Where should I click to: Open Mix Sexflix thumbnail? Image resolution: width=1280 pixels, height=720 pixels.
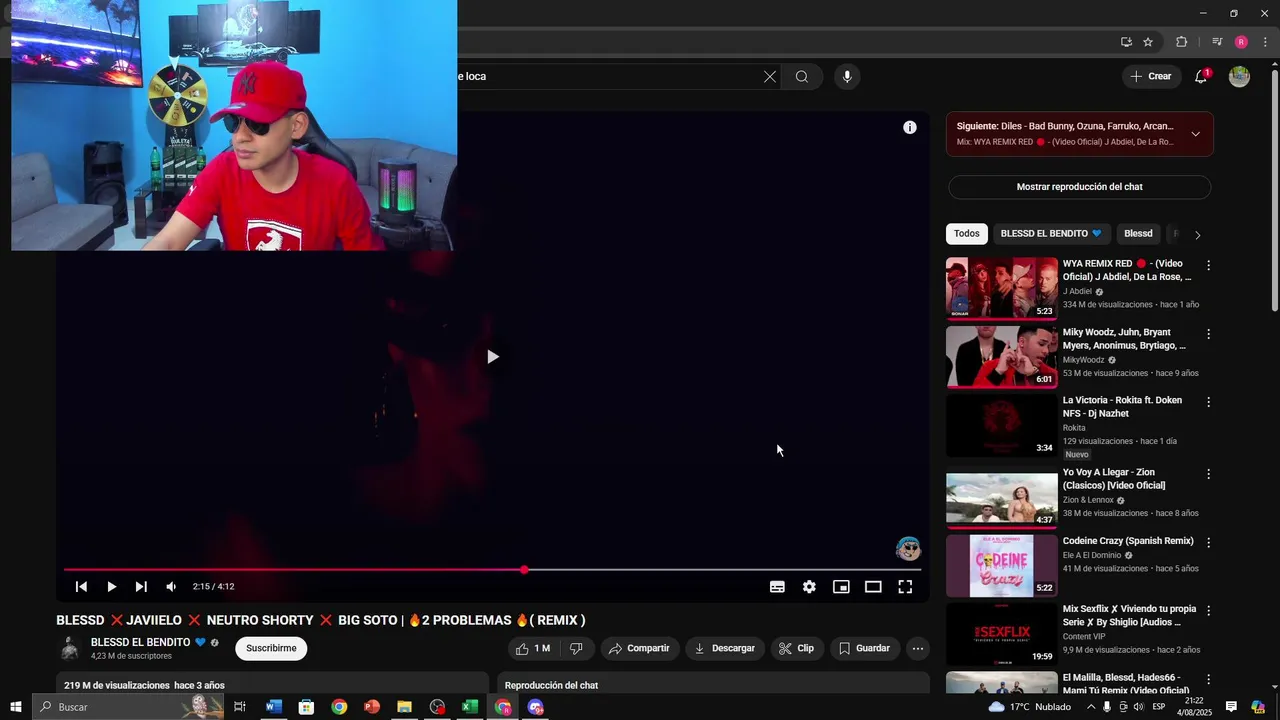pos(1002,634)
